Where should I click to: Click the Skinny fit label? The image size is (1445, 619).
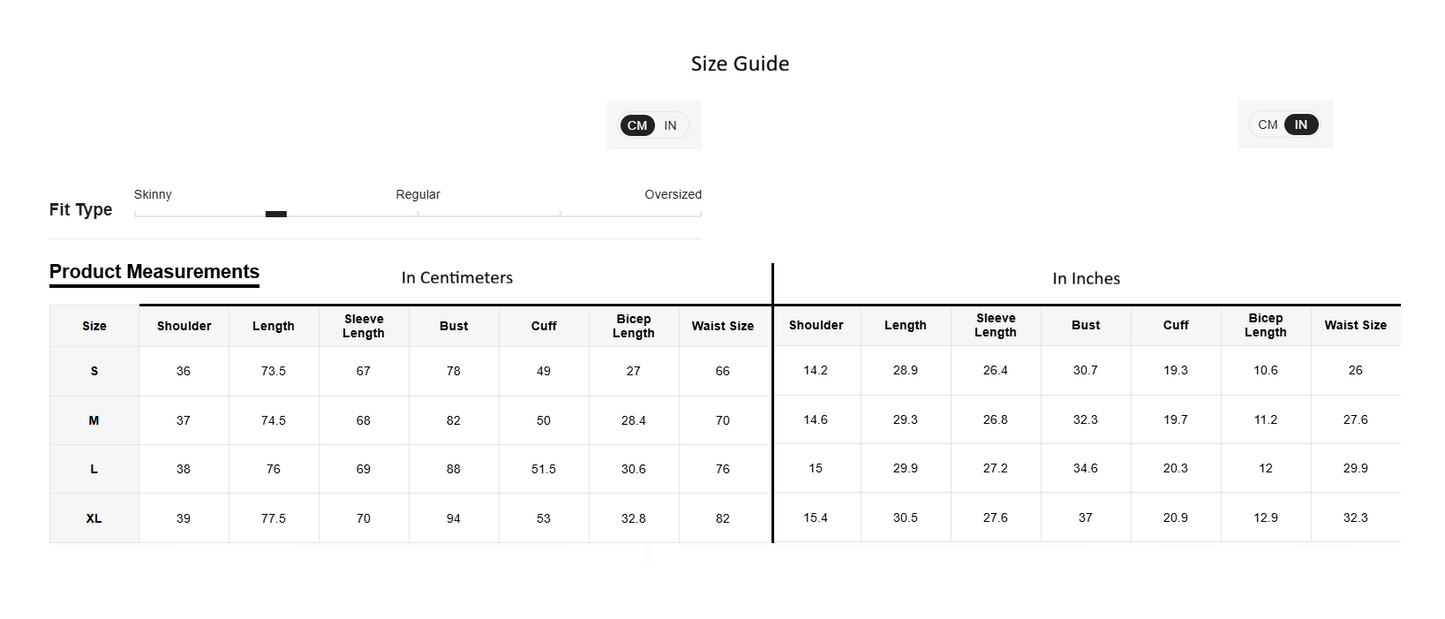click(153, 194)
